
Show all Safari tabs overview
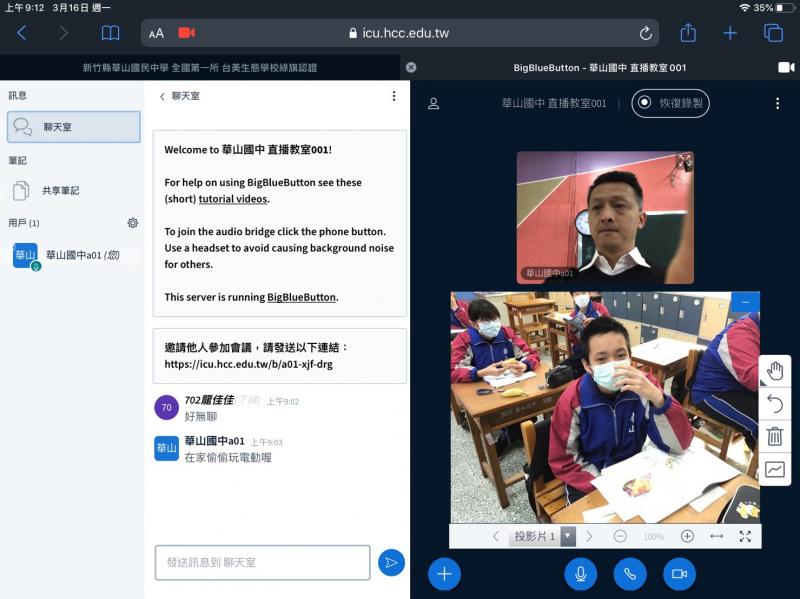[773, 33]
